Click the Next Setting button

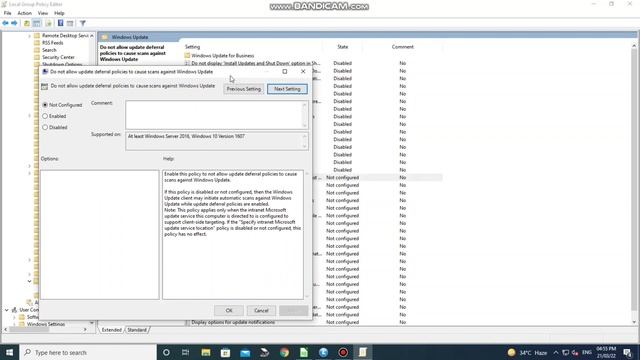pyautogui.click(x=287, y=89)
